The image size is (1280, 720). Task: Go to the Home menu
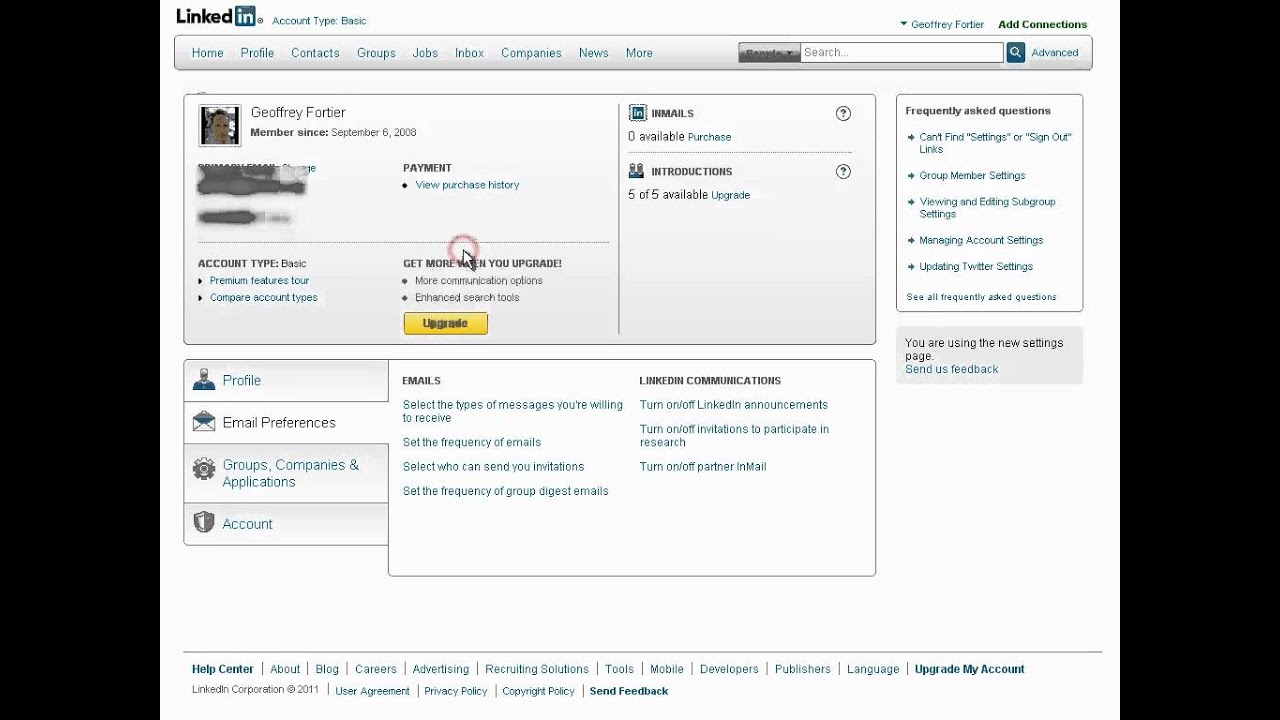[208, 53]
